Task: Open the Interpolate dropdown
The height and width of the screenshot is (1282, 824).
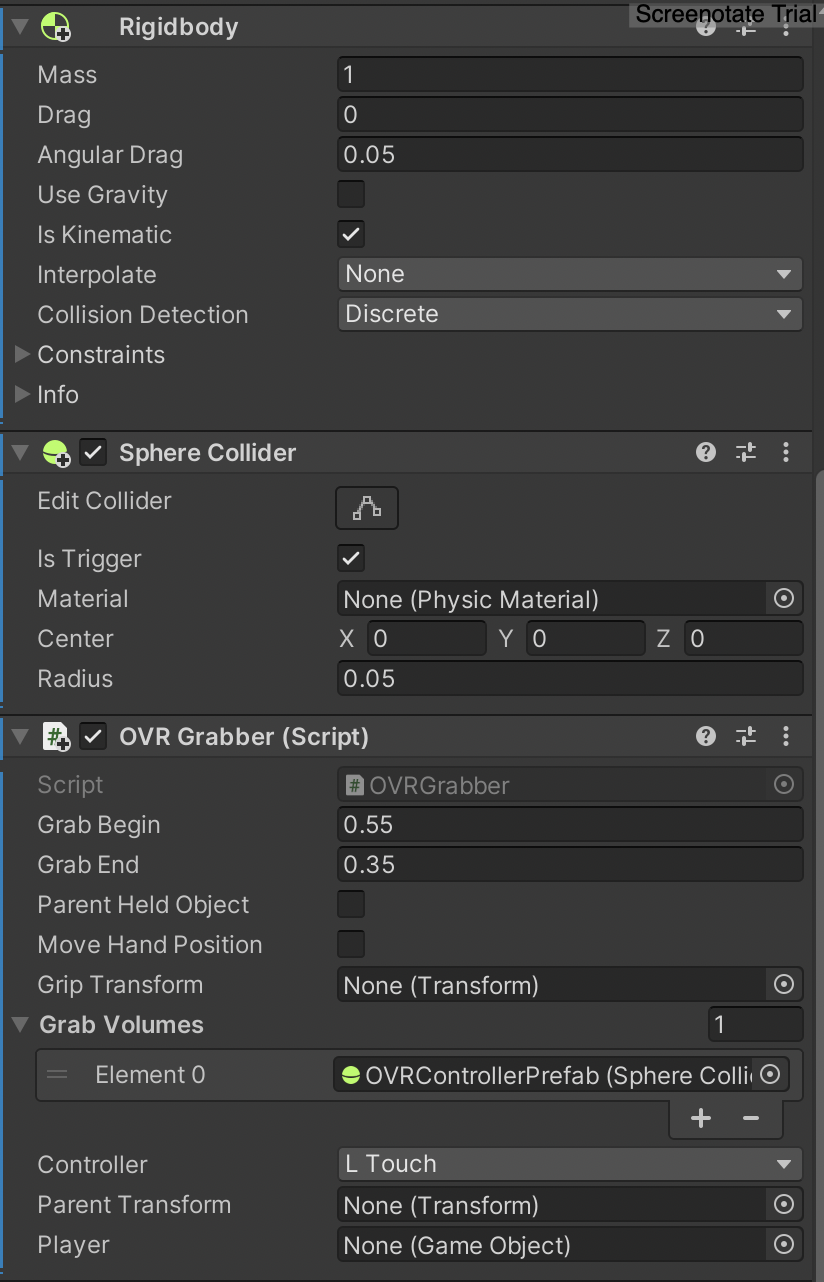Action: coord(570,274)
